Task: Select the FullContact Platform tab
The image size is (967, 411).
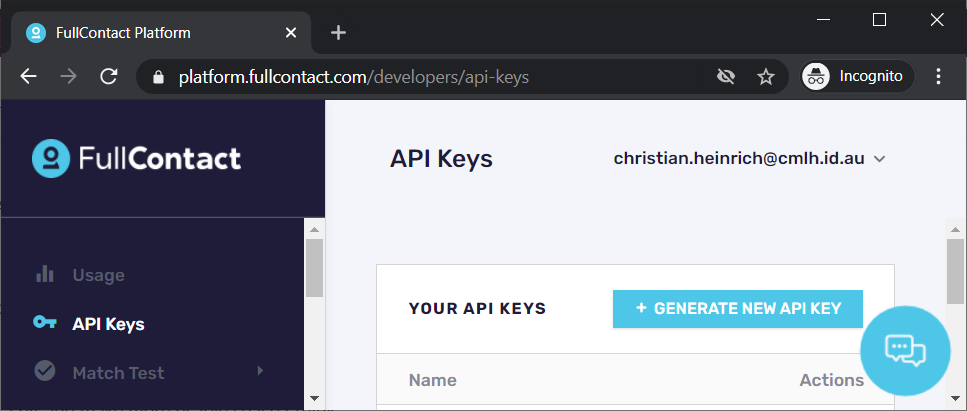Action: point(162,33)
